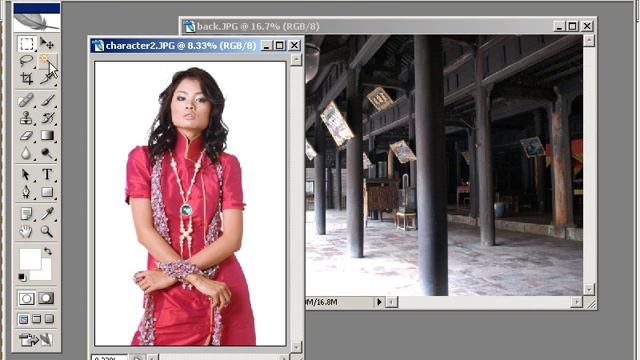This screenshot has height=360, width=640.
Task: Click left arrow of back.JPG horizontal scrollbar
Action: tap(391, 302)
